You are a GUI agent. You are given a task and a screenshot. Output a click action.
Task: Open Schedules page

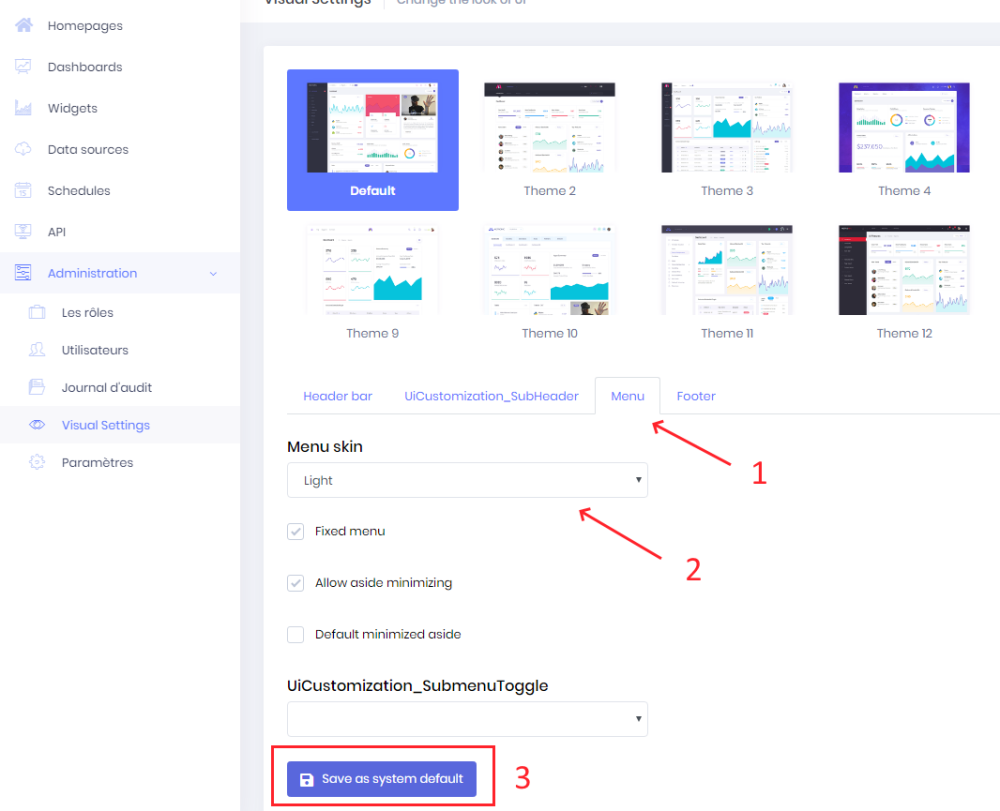79,191
